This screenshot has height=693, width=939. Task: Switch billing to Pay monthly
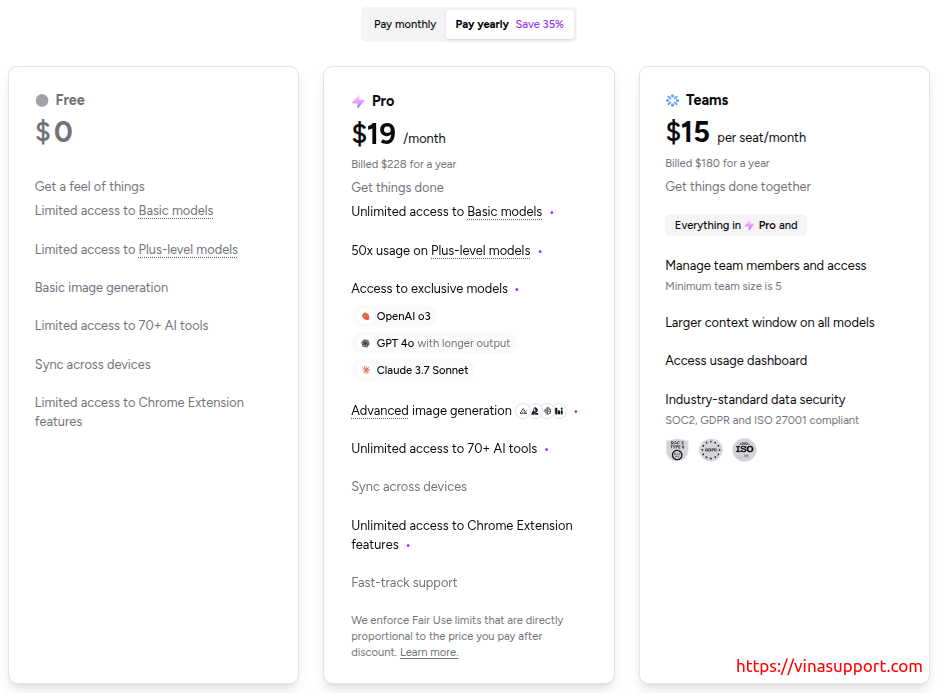(x=405, y=25)
